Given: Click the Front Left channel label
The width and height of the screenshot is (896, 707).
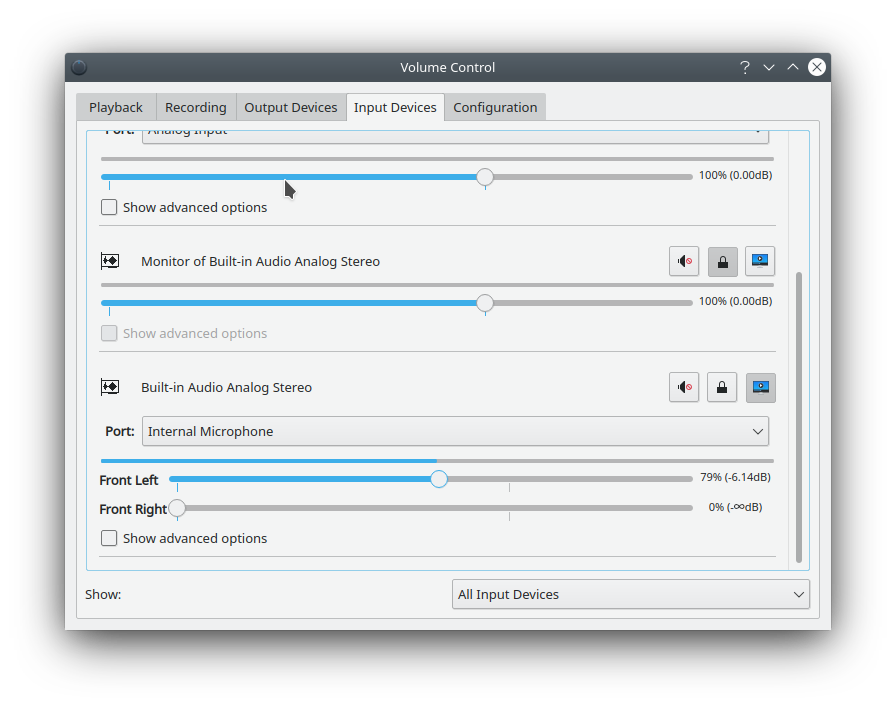Looking at the screenshot, I should click(x=129, y=480).
